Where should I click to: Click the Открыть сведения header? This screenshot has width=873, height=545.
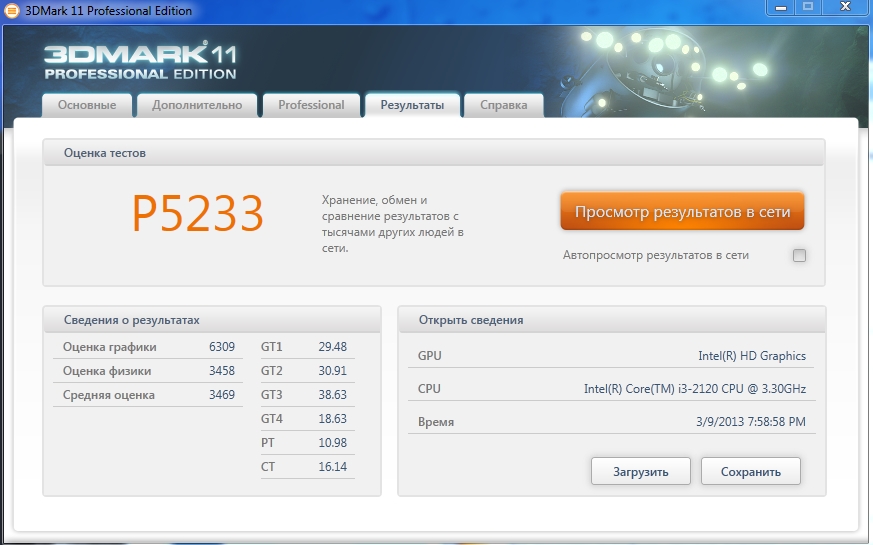tap(612, 320)
